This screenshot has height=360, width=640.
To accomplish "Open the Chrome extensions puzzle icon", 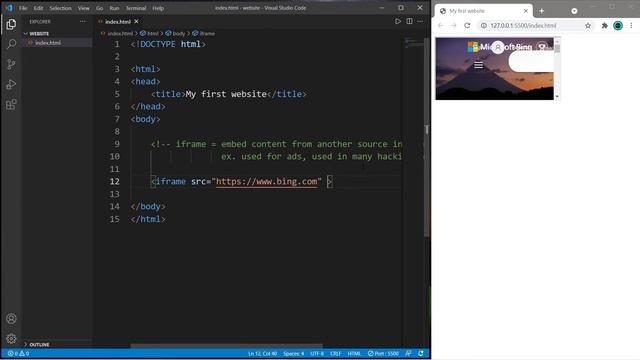I will tap(604, 25).
